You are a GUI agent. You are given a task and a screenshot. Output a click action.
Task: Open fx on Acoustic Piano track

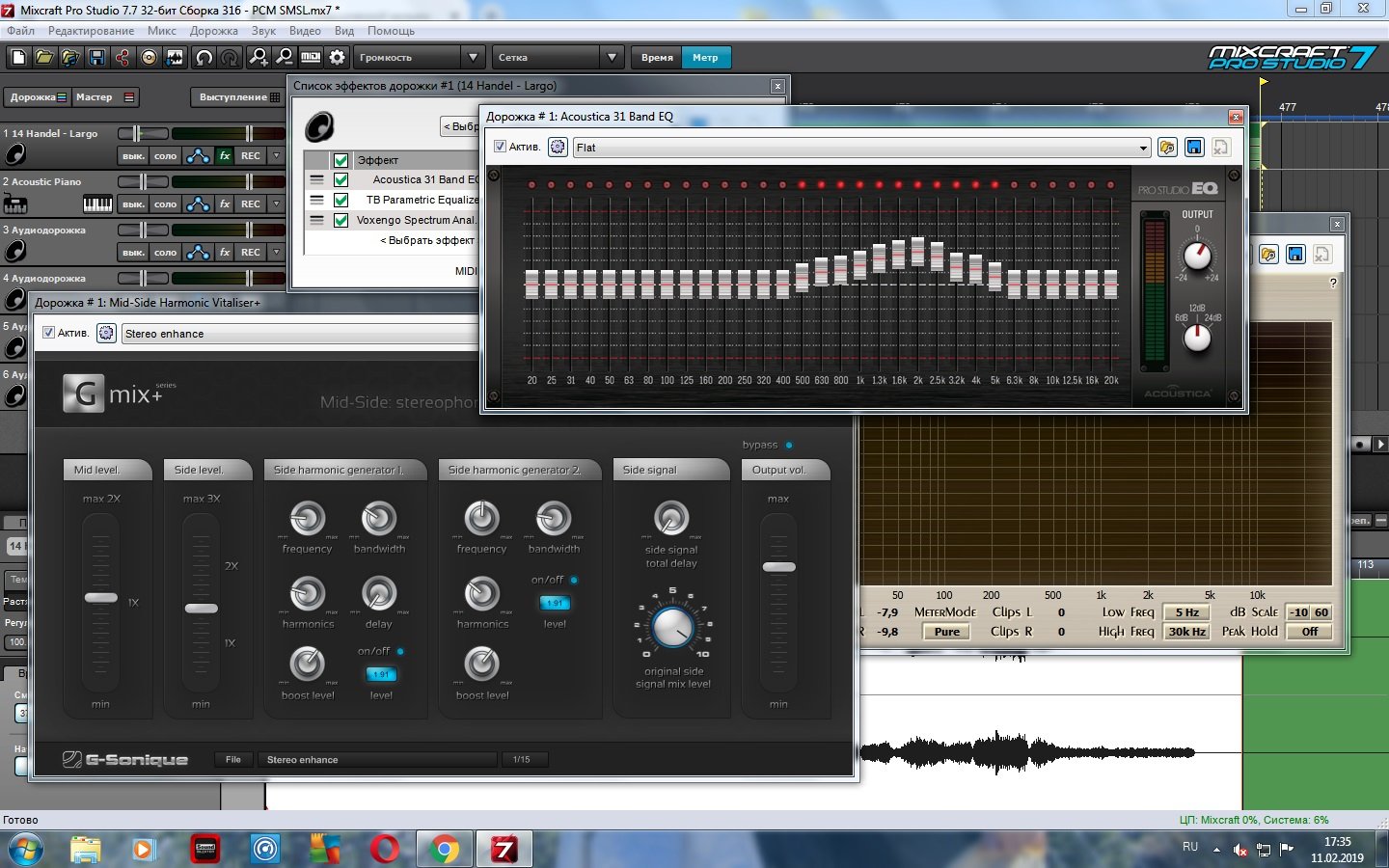pyautogui.click(x=225, y=203)
